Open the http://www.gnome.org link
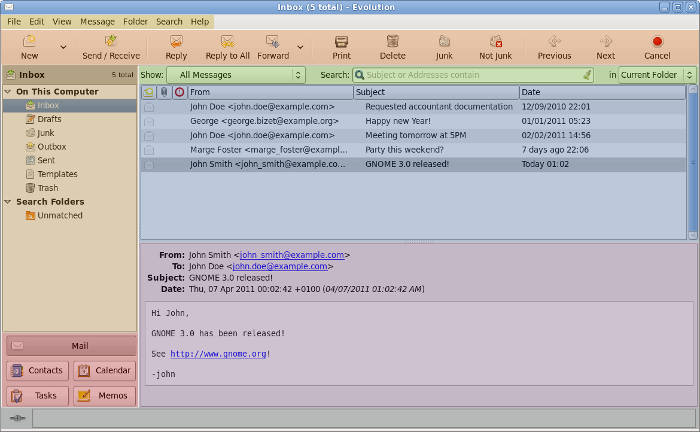Image resolution: width=700 pixels, height=432 pixels. coord(217,354)
